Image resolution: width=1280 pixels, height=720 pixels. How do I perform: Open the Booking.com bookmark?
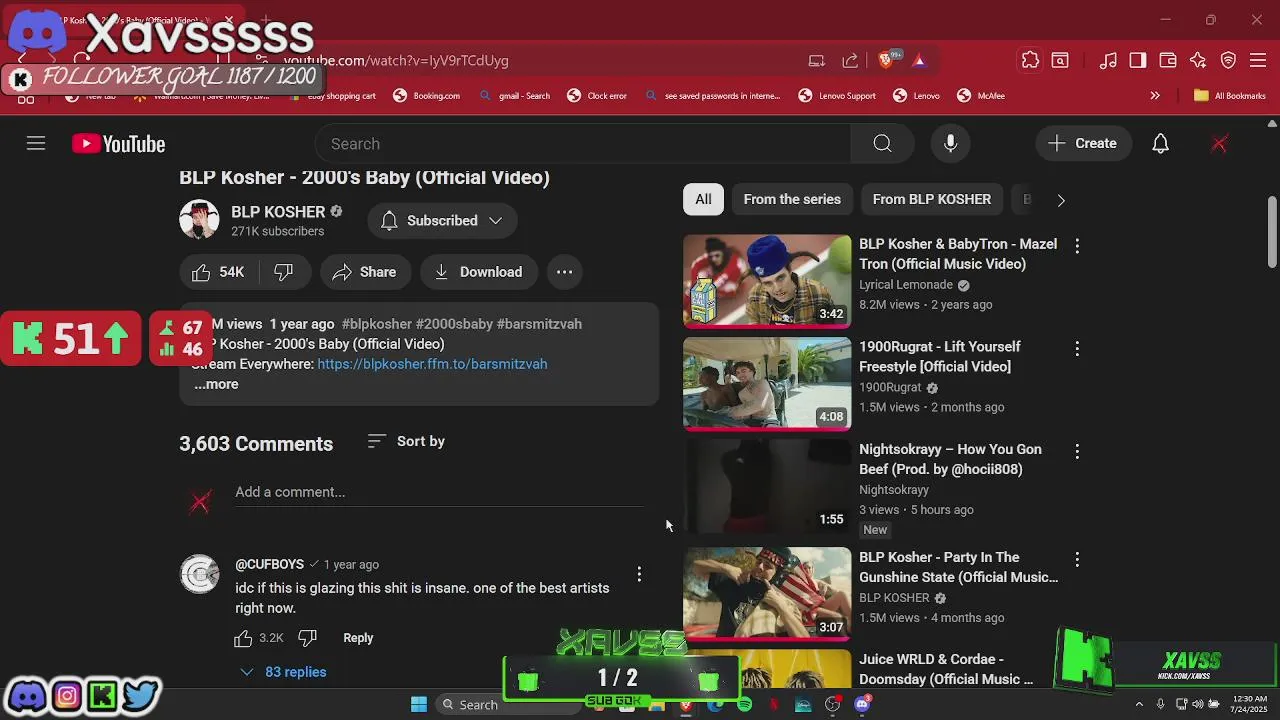click(426, 96)
